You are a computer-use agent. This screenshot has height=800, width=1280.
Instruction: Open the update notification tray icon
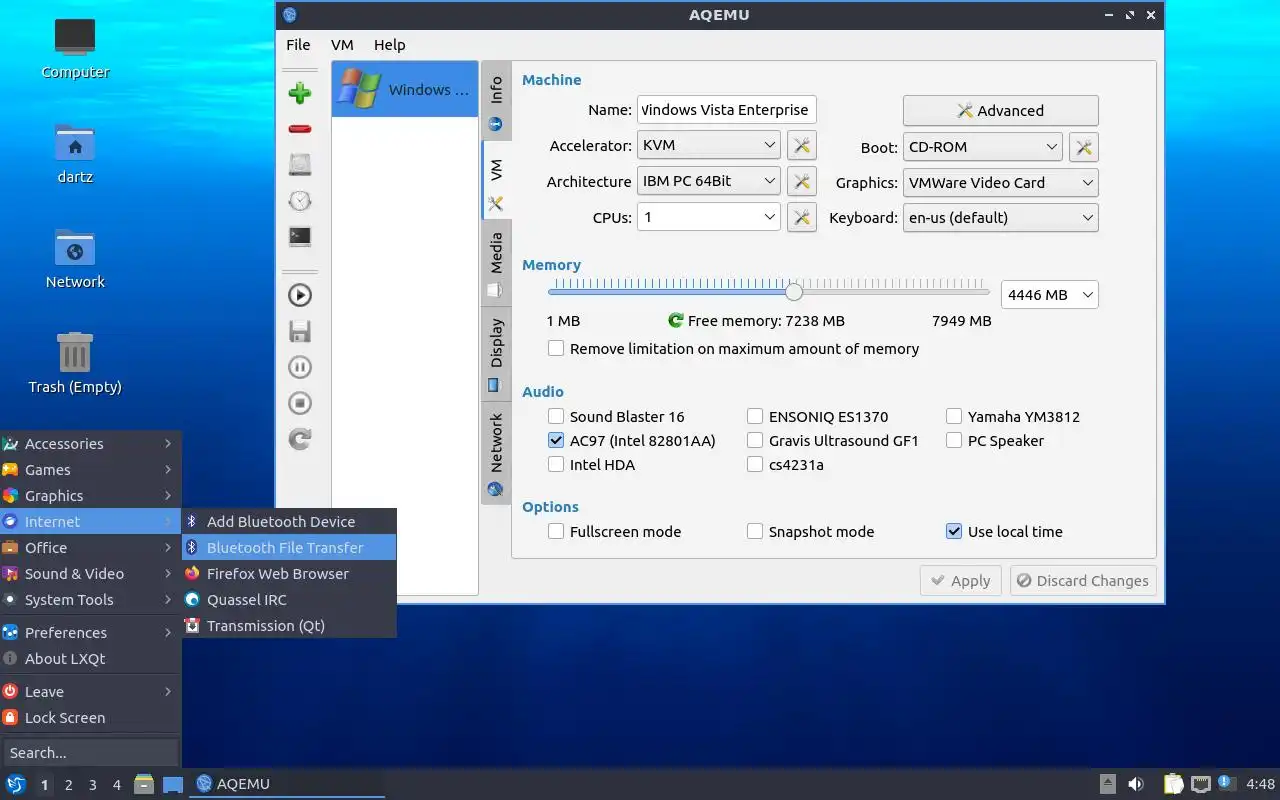coord(1227,784)
